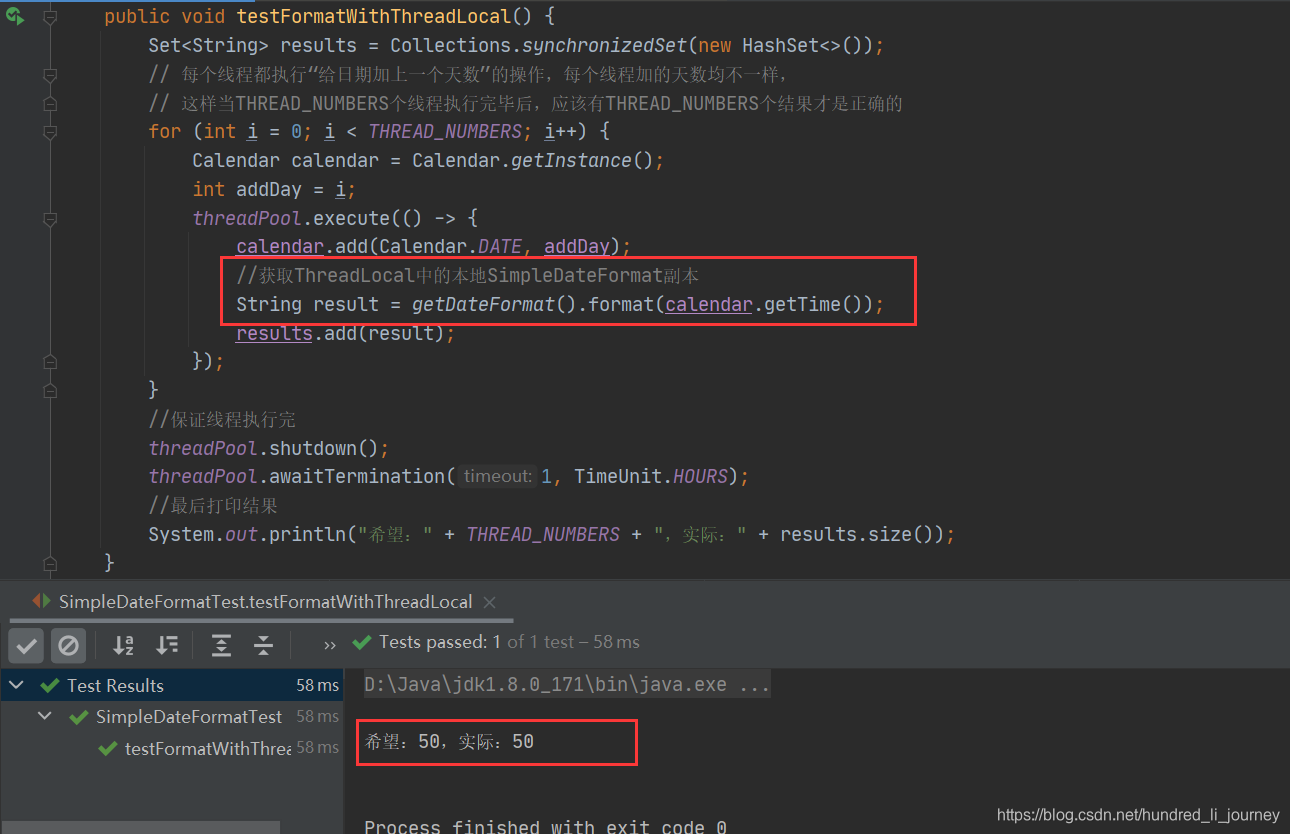This screenshot has height=834, width=1290.
Task: Click the green check icon beside testFormatWithThrea
Action: pyautogui.click(x=108, y=747)
